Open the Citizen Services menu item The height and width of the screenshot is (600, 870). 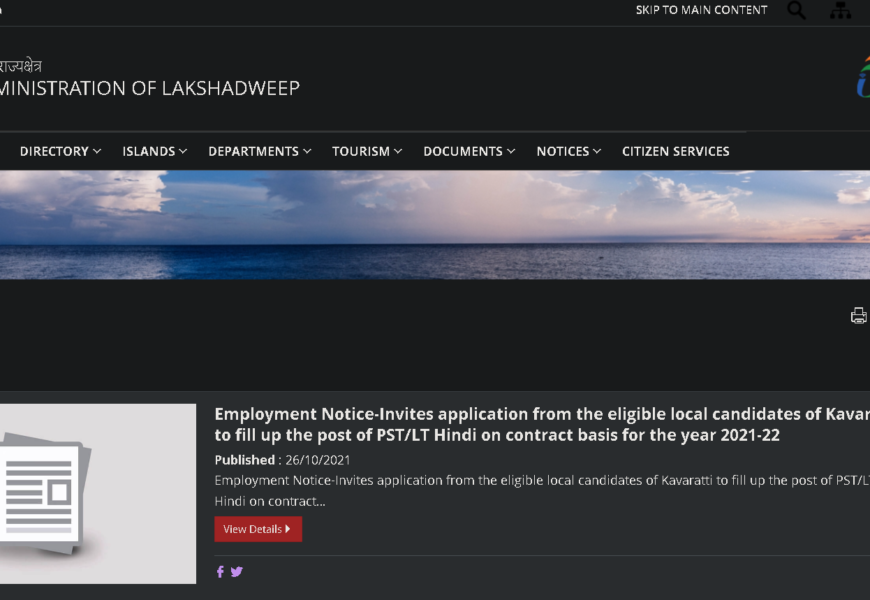pyautogui.click(x=675, y=151)
